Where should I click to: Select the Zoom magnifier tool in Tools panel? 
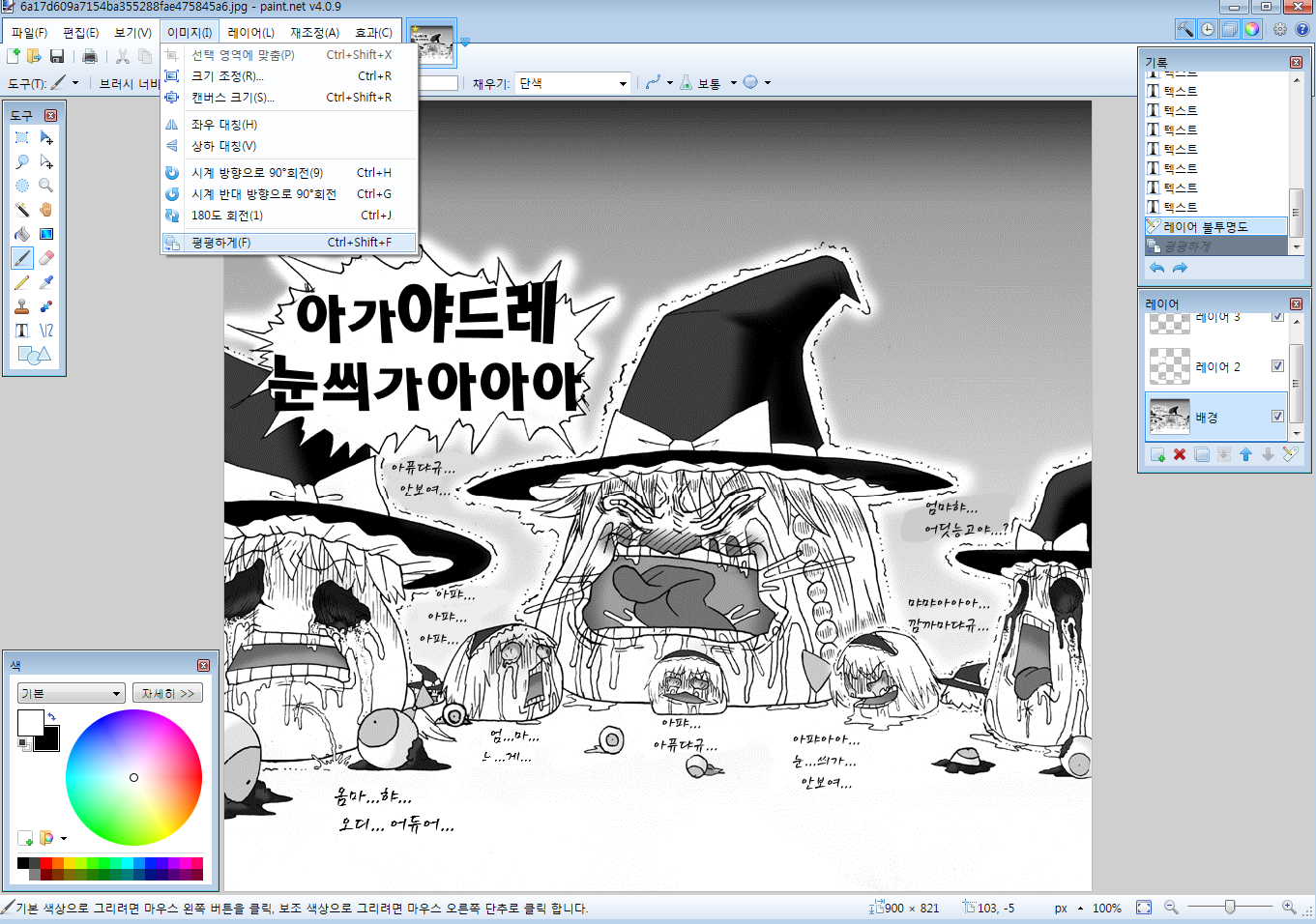(46, 186)
